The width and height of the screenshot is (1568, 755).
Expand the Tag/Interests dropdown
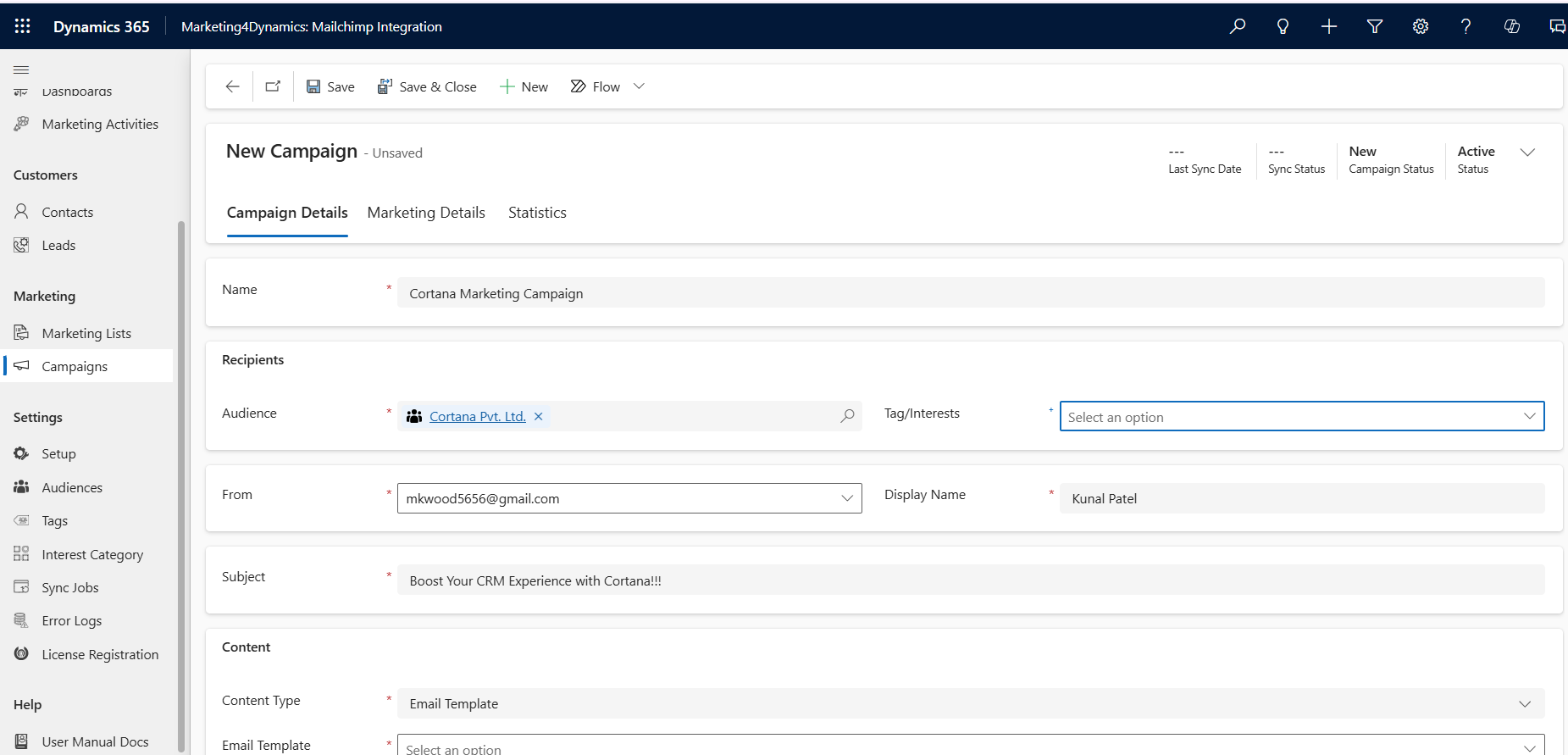pos(1529,416)
